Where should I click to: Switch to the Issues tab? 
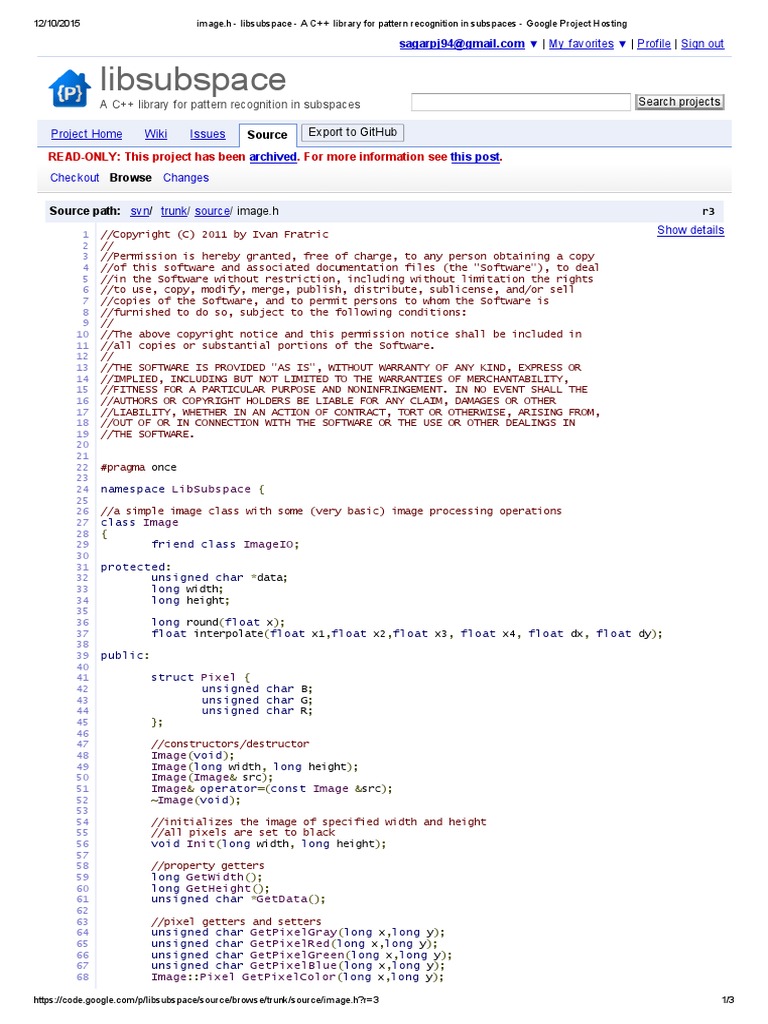(x=207, y=134)
